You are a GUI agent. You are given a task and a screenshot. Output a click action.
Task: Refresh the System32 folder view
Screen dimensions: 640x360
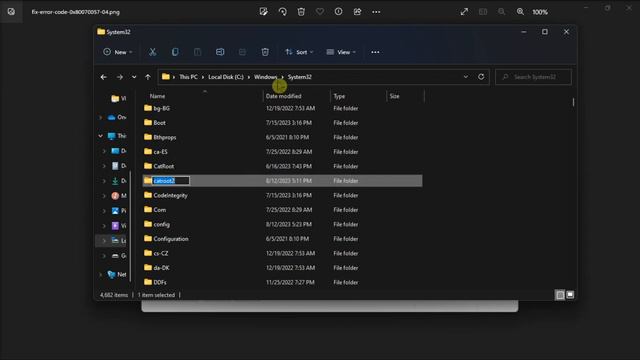point(481,77)
